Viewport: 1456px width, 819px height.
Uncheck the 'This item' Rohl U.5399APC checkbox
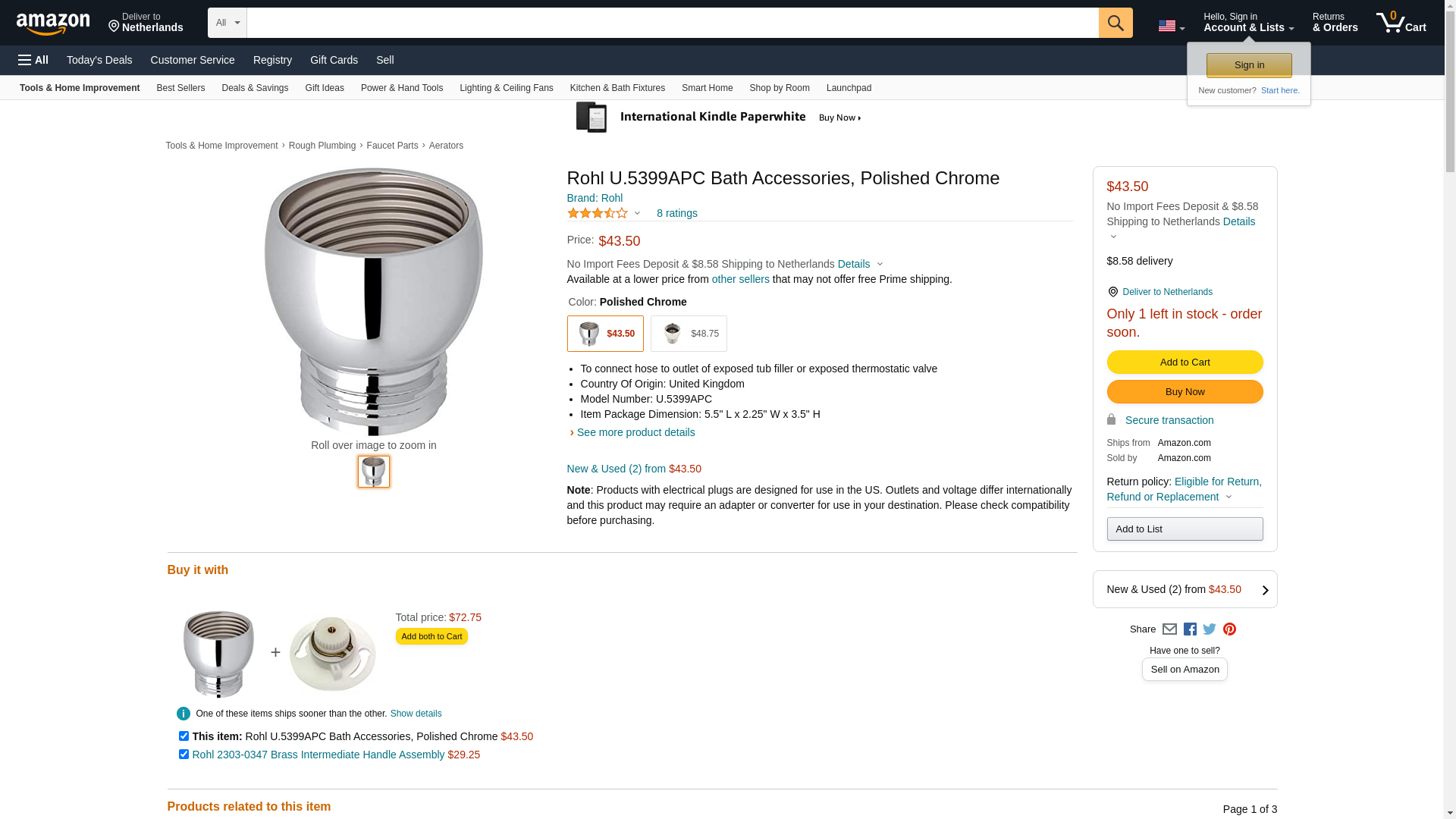[184, 736]
